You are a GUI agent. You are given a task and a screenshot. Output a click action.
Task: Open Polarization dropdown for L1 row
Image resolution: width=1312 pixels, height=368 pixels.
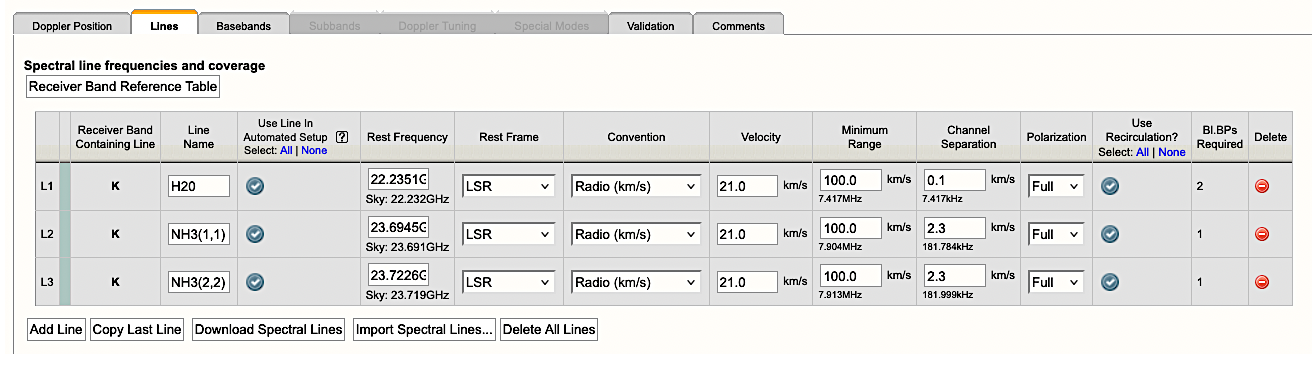[x=1056, y=186]
